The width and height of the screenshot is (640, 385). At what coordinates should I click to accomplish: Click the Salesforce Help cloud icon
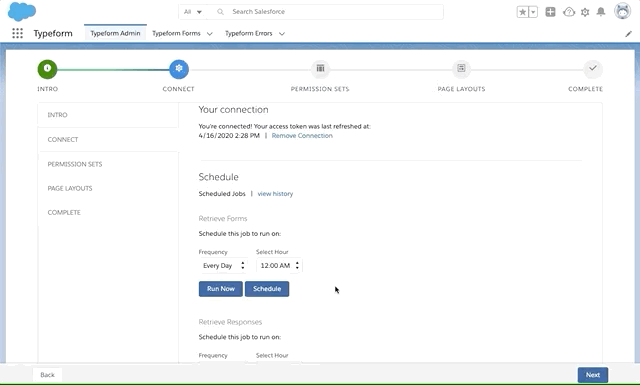(569, 12)
